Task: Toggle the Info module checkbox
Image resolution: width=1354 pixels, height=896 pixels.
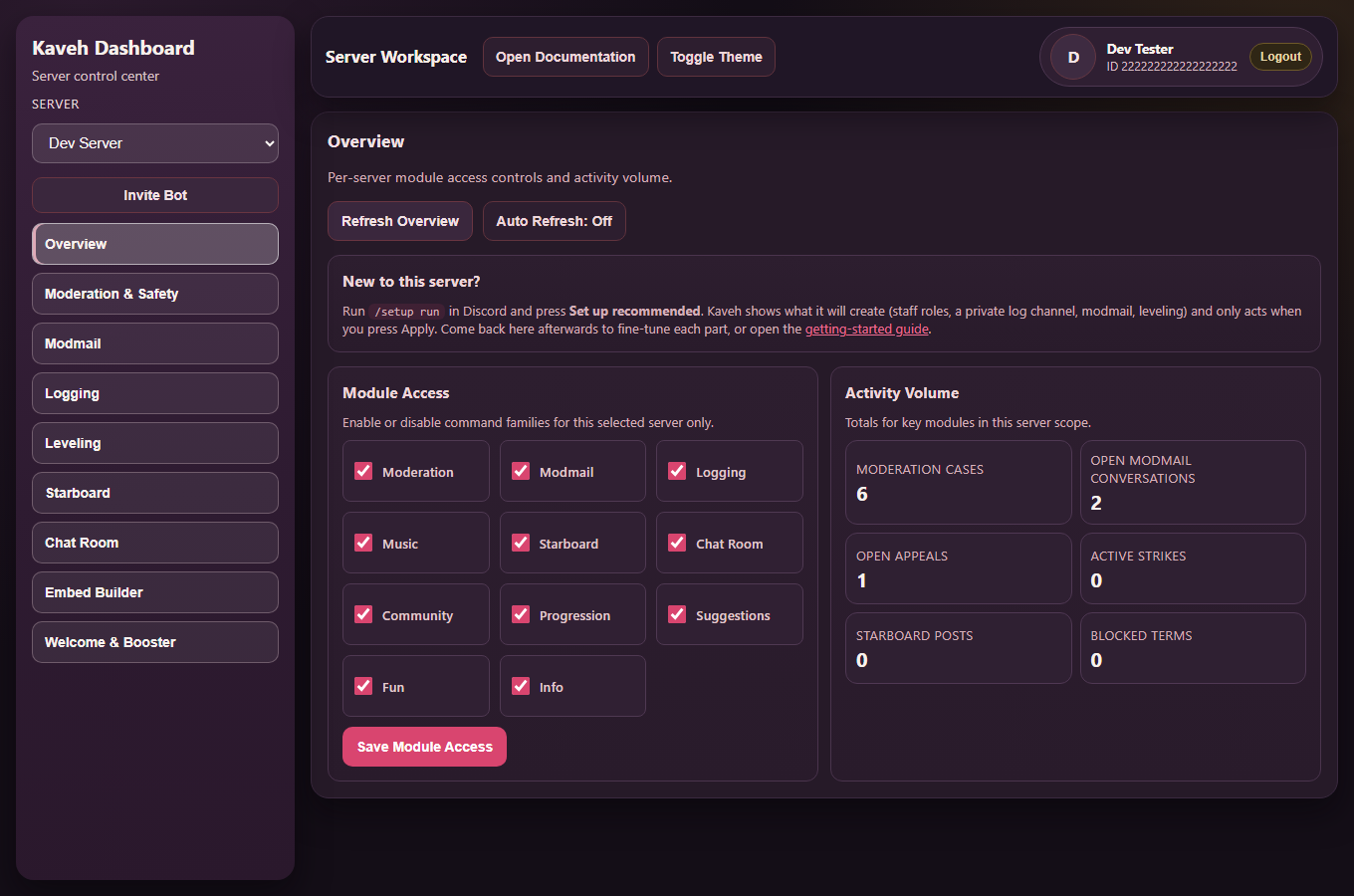Action: (x=521, y=686)
